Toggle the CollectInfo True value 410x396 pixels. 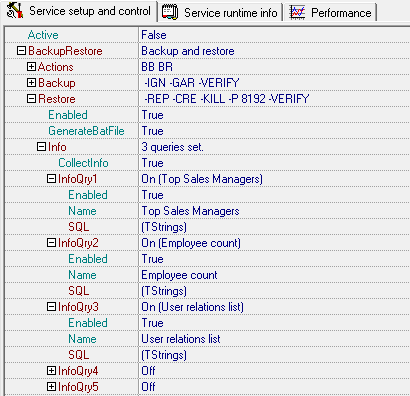(x=274, y=163)
